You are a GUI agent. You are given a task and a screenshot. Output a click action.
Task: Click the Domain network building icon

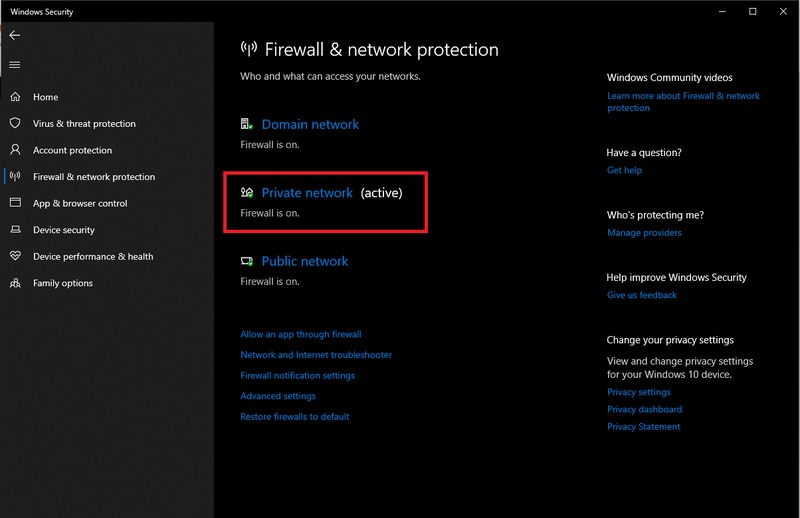click(247, 124)
